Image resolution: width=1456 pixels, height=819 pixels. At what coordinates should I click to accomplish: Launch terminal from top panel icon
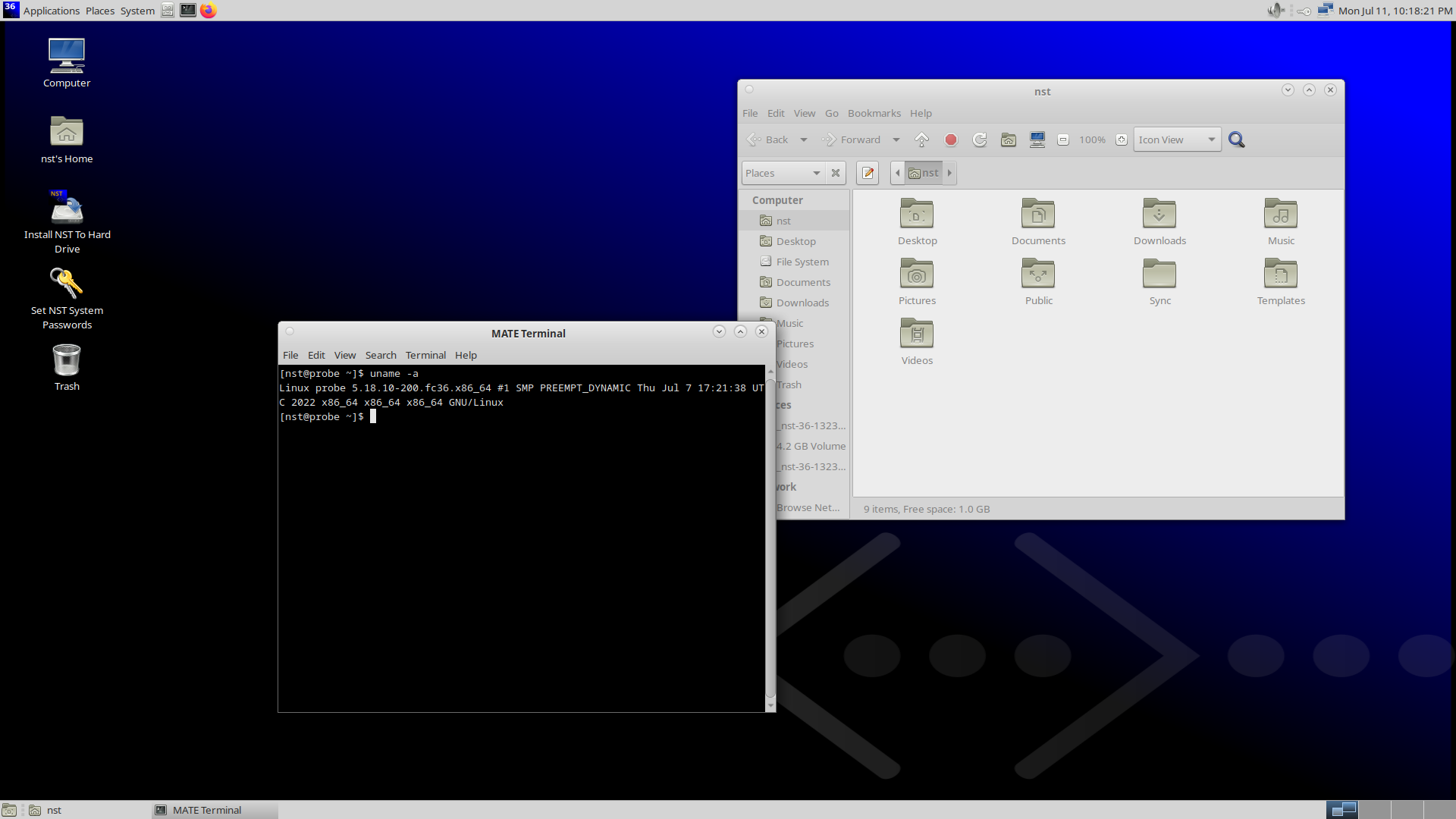(x=188, y=11)
